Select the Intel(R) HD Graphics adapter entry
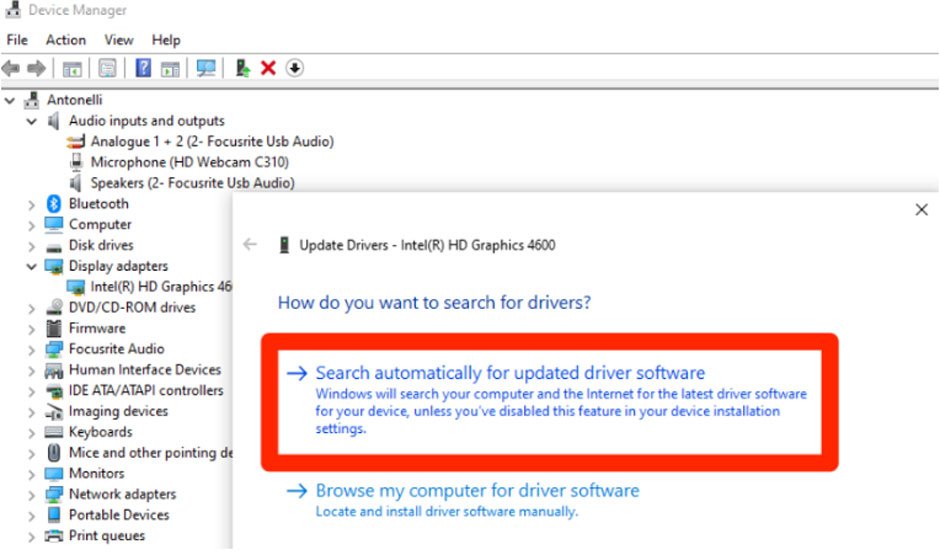Viewport: 940px width, 555px height. [x=161, y=286]
